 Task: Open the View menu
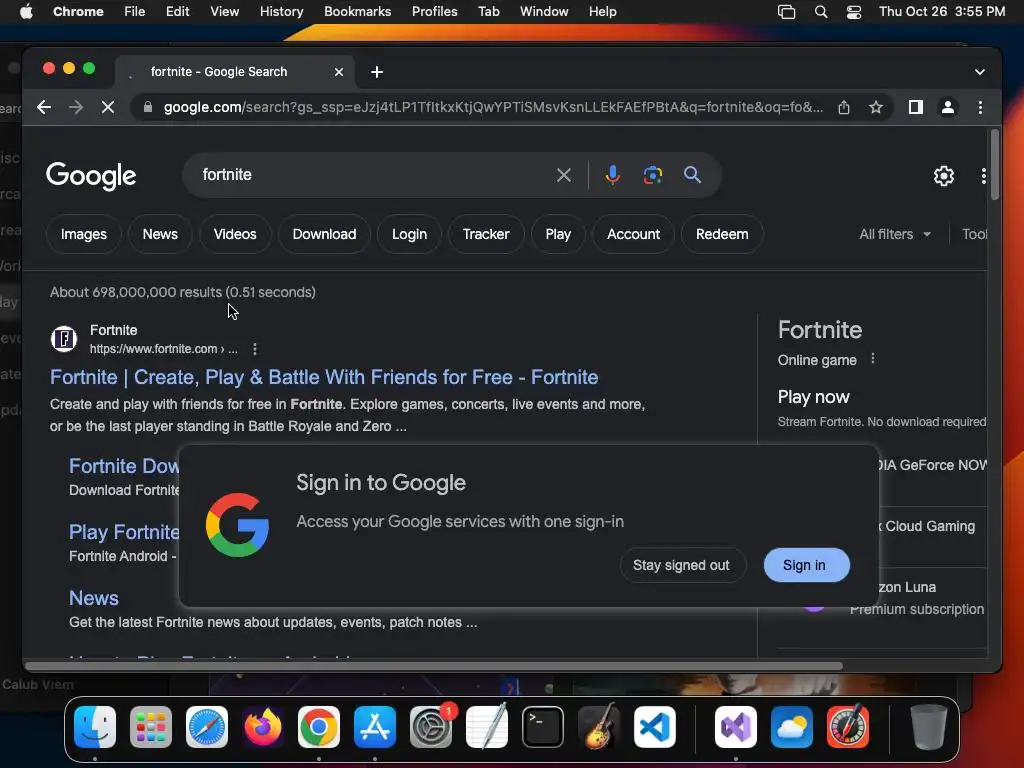(x=224, y=12)
